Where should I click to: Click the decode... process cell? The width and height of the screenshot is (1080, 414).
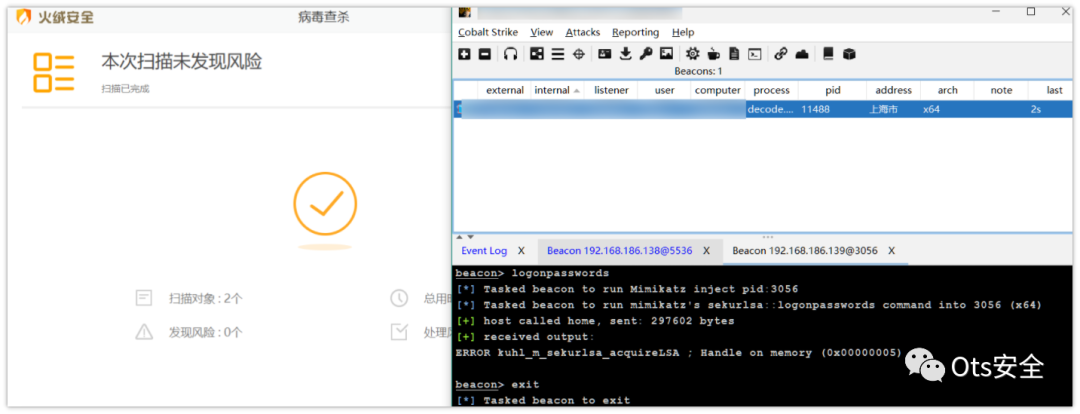[770, 109]
